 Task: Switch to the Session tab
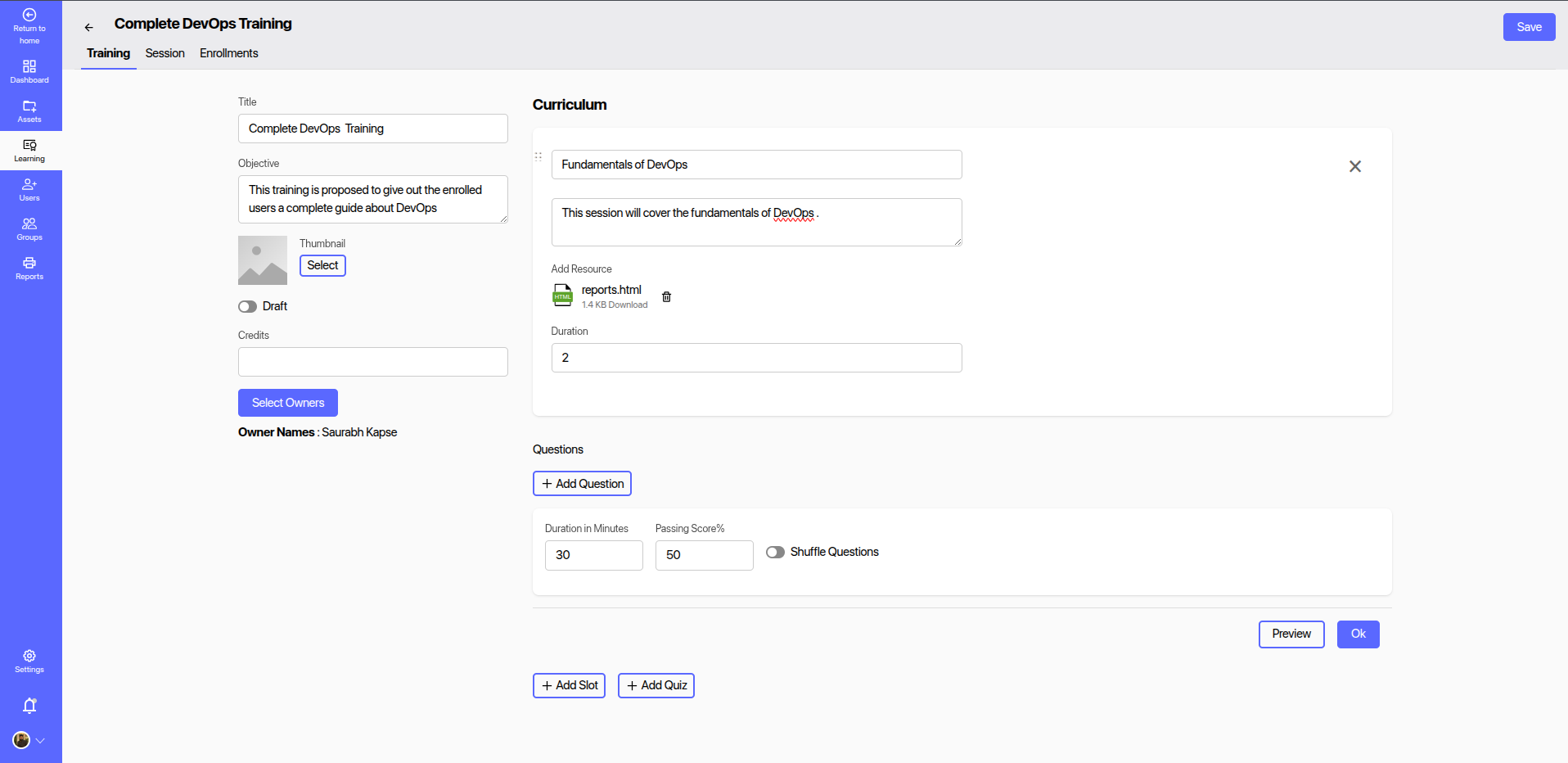coord(164,53)
